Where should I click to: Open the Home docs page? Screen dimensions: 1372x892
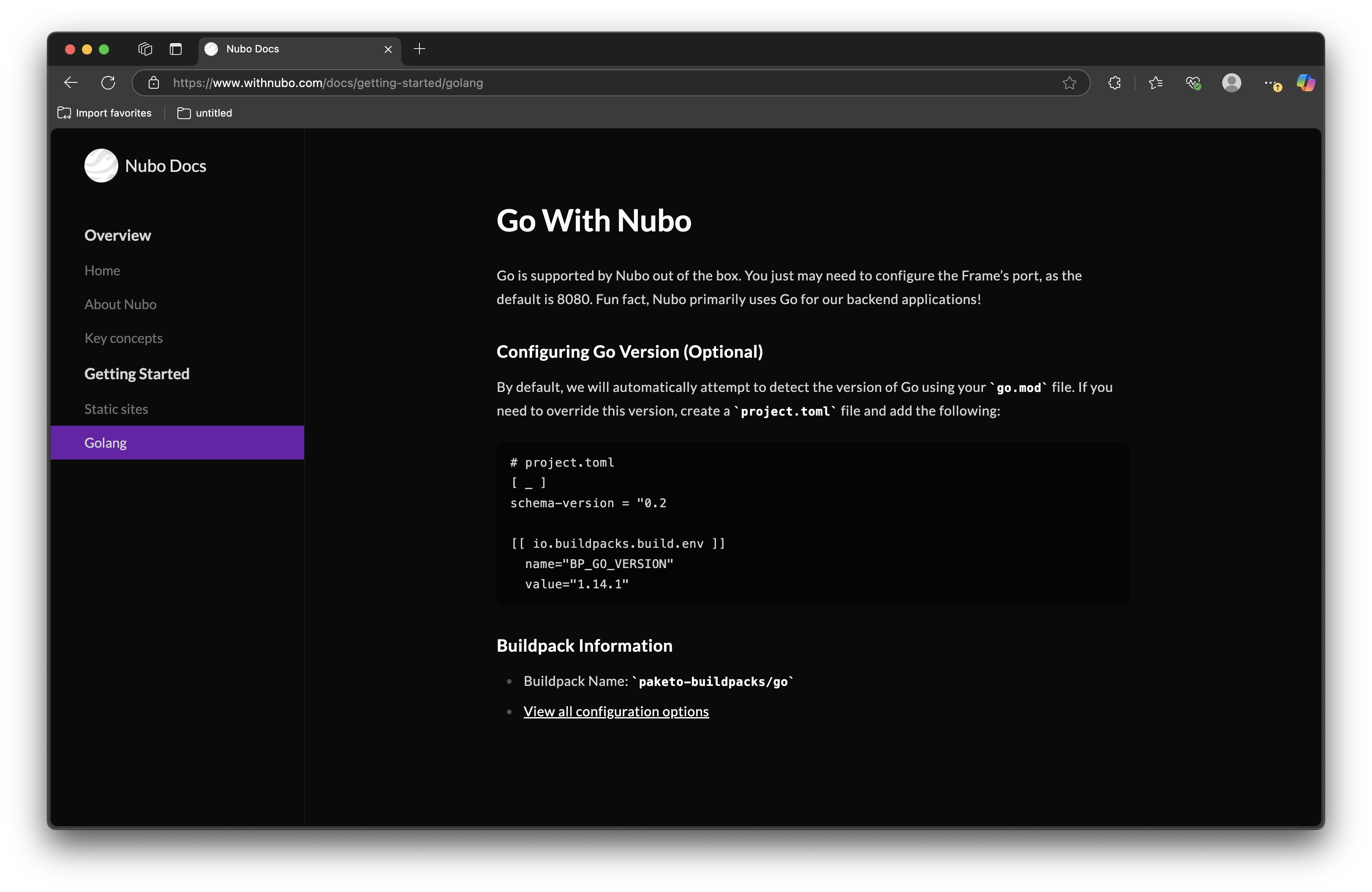click(102, 270)
